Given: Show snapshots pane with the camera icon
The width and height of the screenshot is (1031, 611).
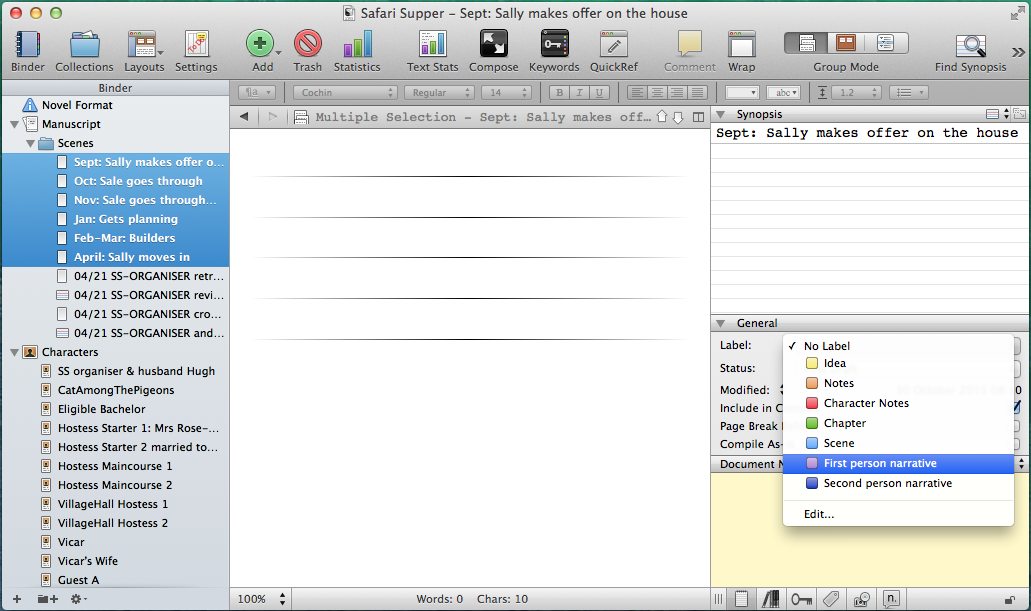Looking at the screenshot, I should (861, 599).
